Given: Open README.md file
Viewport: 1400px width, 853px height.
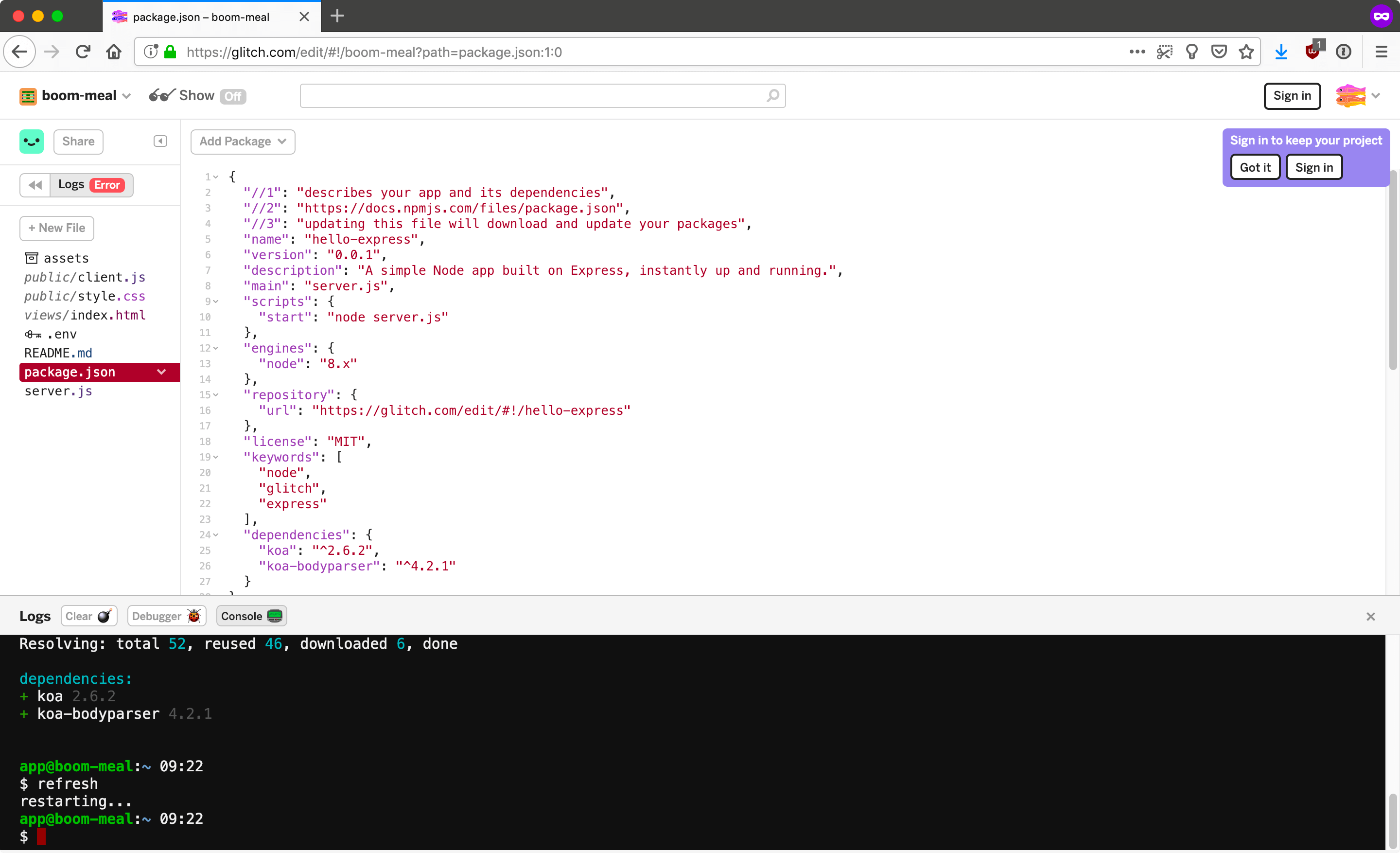Looking at the screenshot, I should click(58, 353).
